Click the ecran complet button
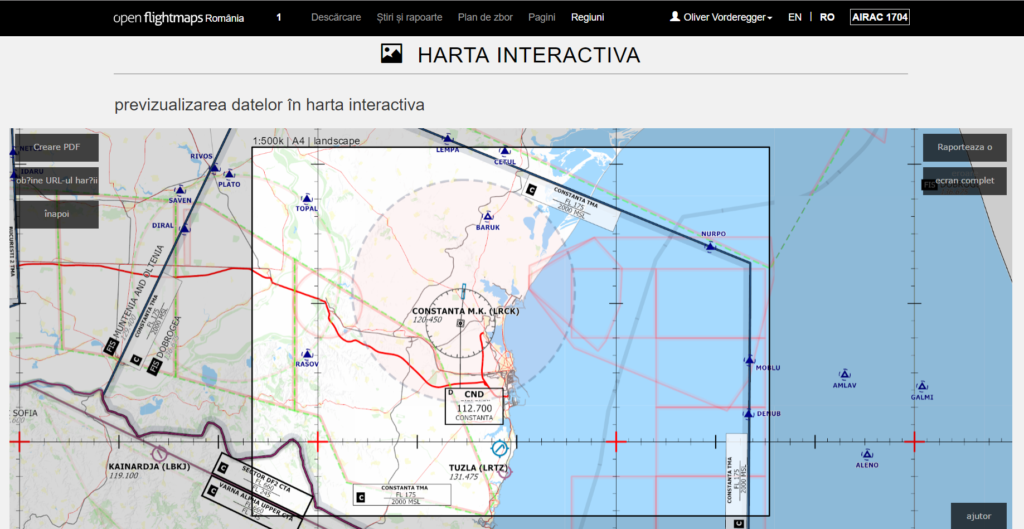1024x529 pixels. coord(964,181)
